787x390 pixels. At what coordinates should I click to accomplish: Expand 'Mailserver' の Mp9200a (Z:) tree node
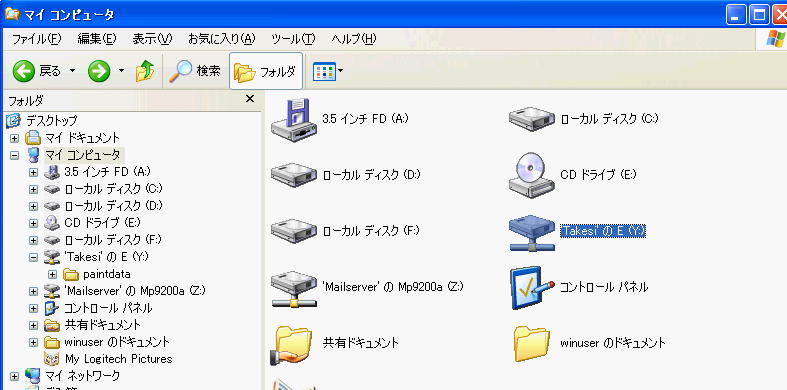(33, 292)
